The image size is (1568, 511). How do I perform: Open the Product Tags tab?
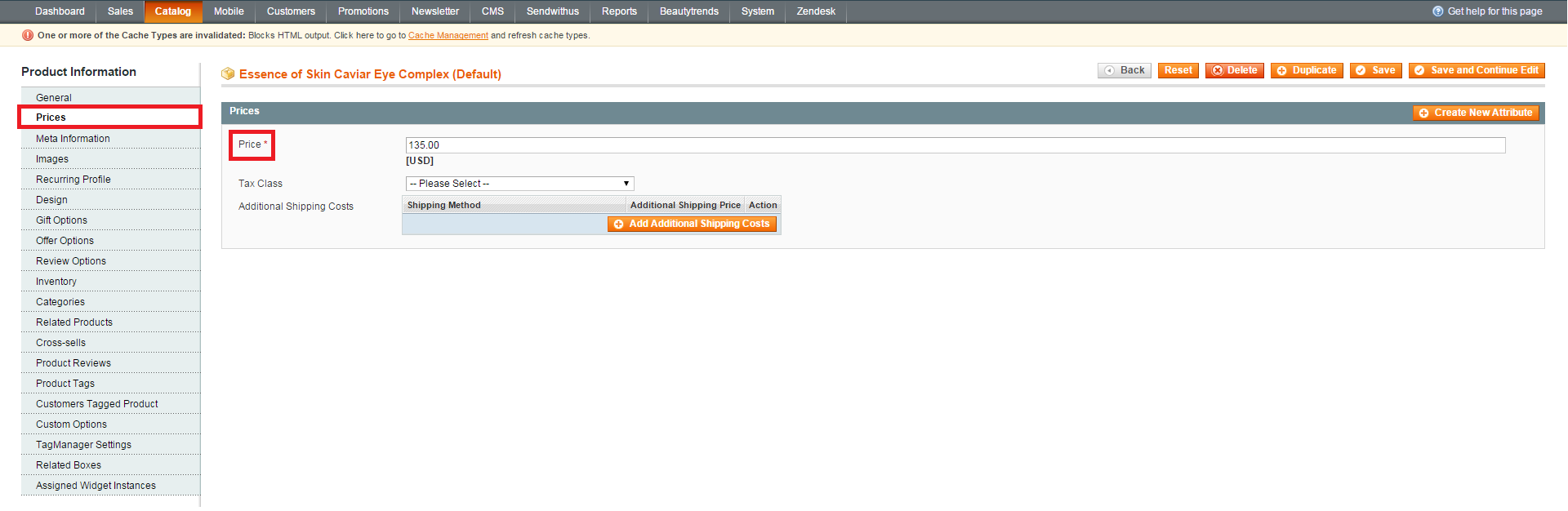(x=110, y=384)
